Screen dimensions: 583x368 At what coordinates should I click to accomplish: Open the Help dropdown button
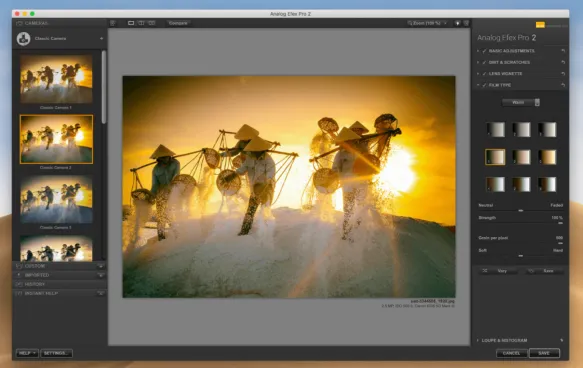(x=27, y=353)
